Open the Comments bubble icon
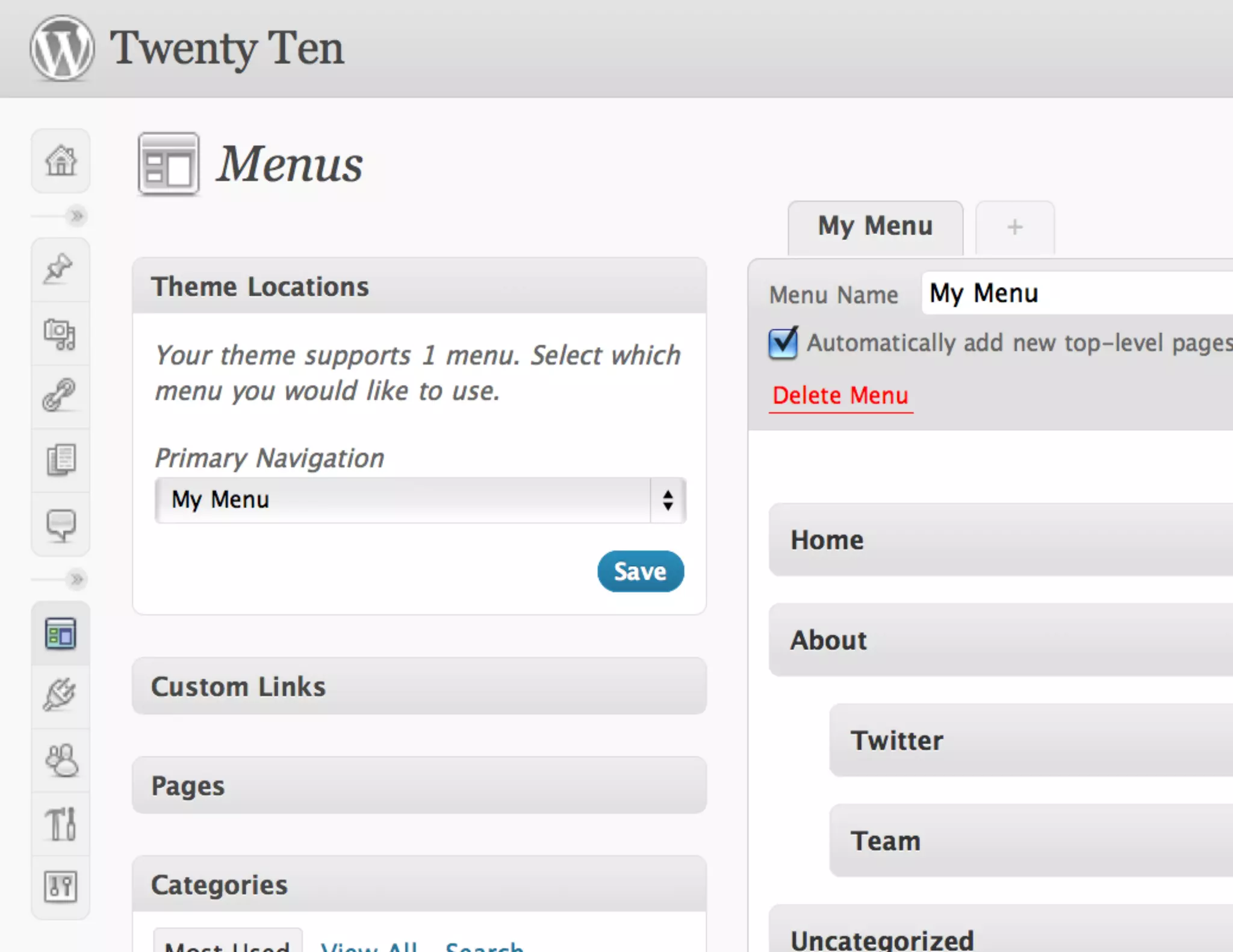This screenshot has width=1233, height=952. click(61, 525)
